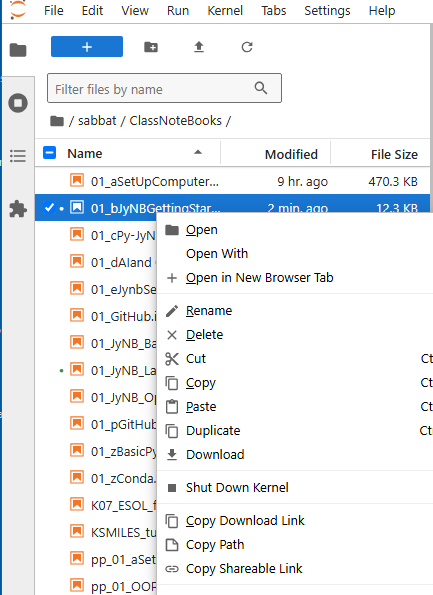Click the blue New Launcher plus button
Screen dimensions: 433x595
[87, 47]
